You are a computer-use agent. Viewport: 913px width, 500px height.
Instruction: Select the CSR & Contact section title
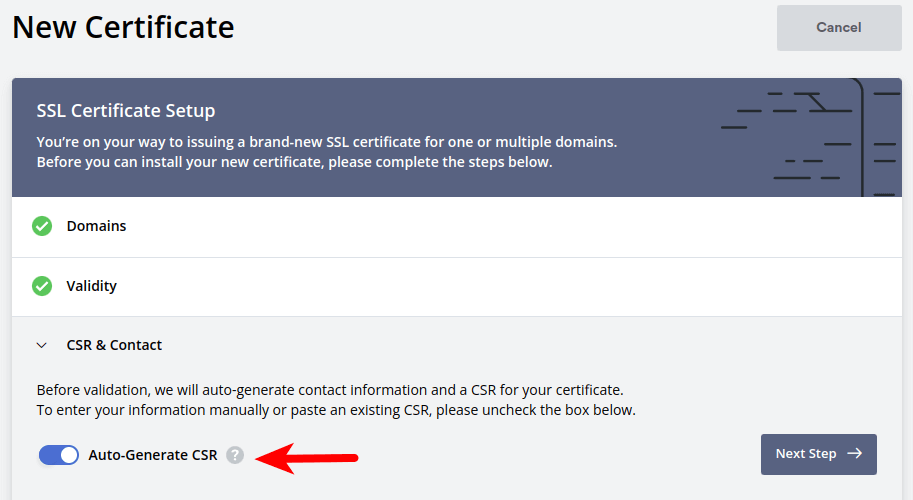(x=114, y=345)
